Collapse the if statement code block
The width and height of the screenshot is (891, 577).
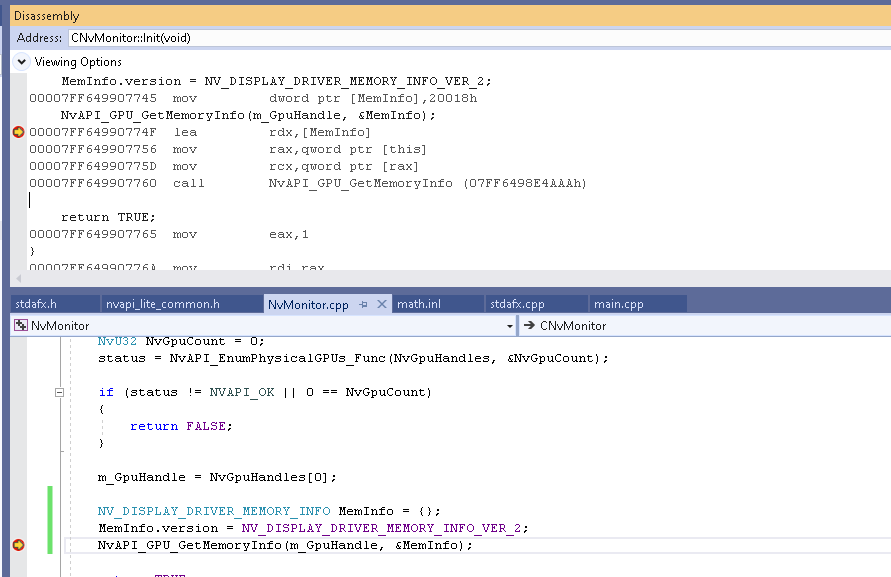tap(59, 392)
